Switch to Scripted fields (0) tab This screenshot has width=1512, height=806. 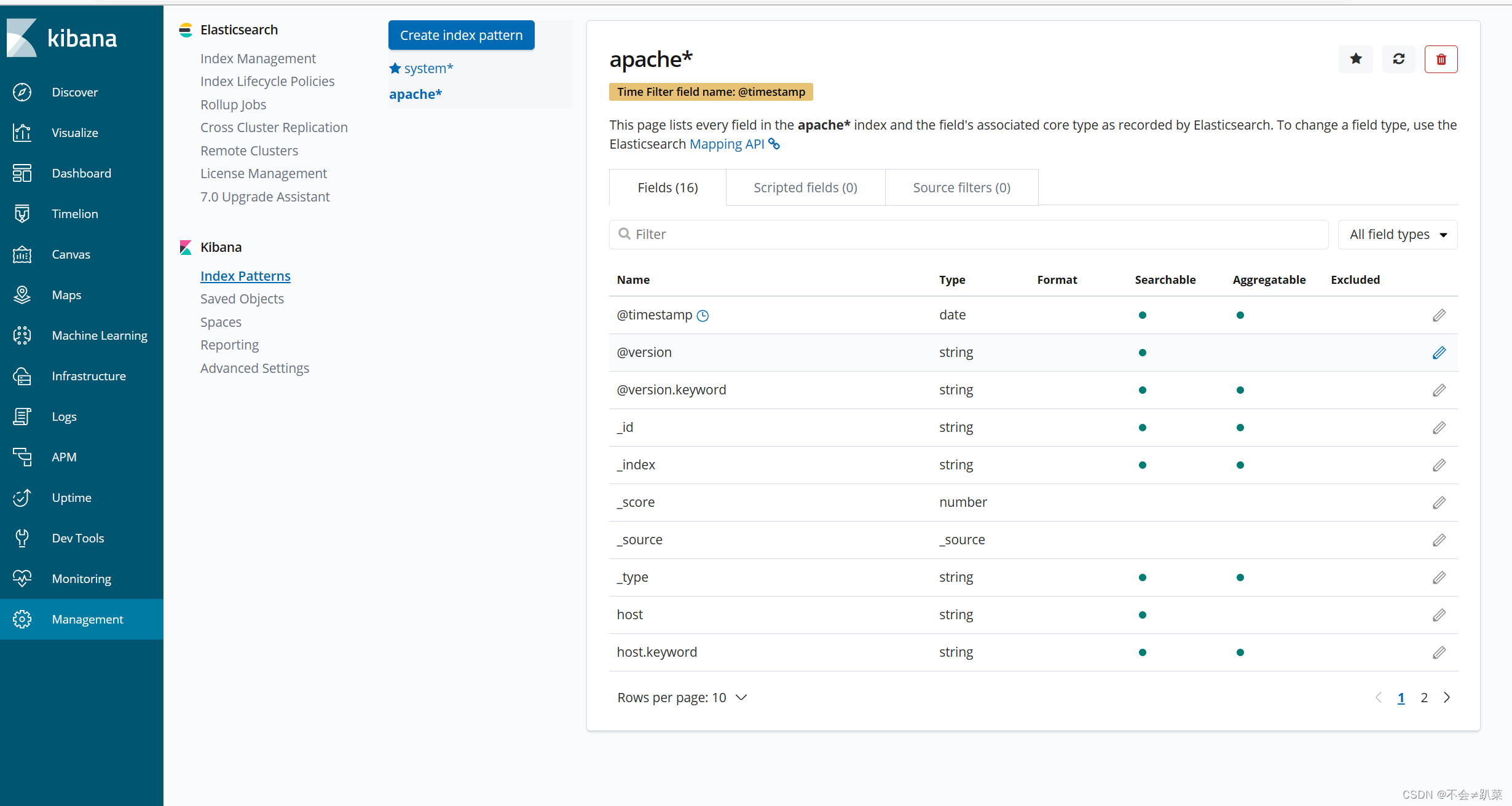(x=805, y=187)
